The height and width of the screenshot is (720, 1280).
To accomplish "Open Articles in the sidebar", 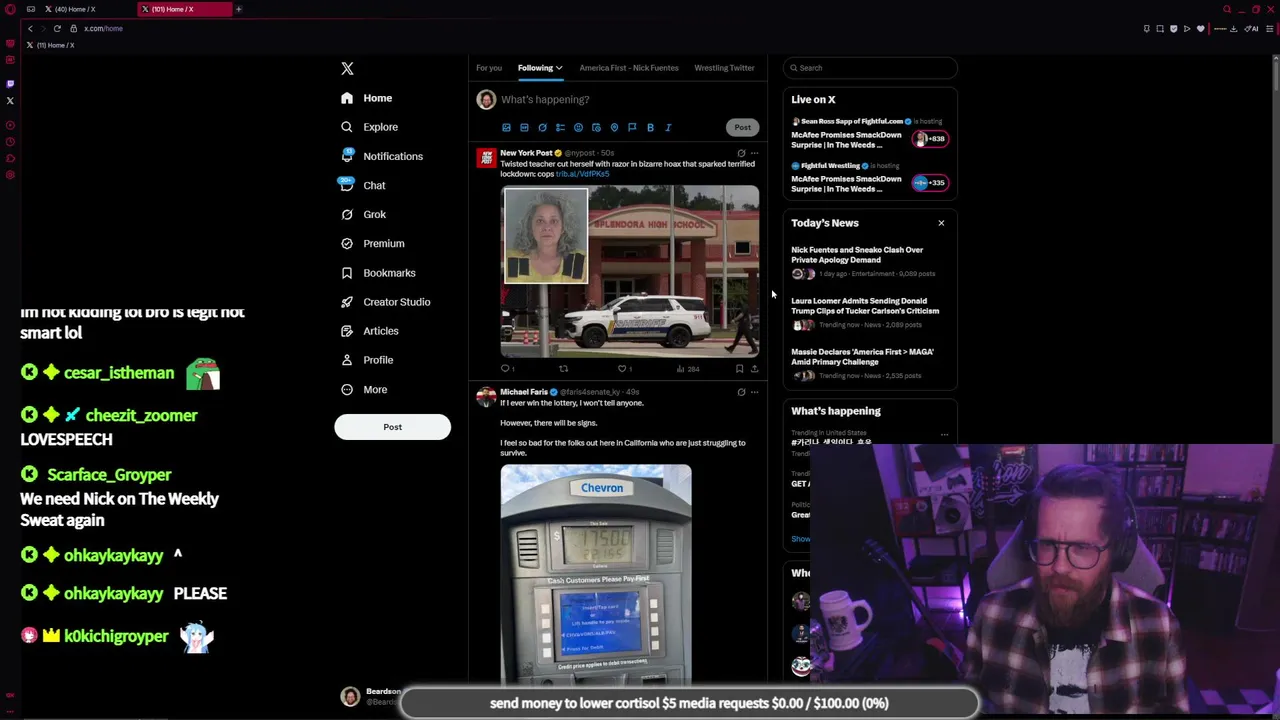I will click(369, 330).
